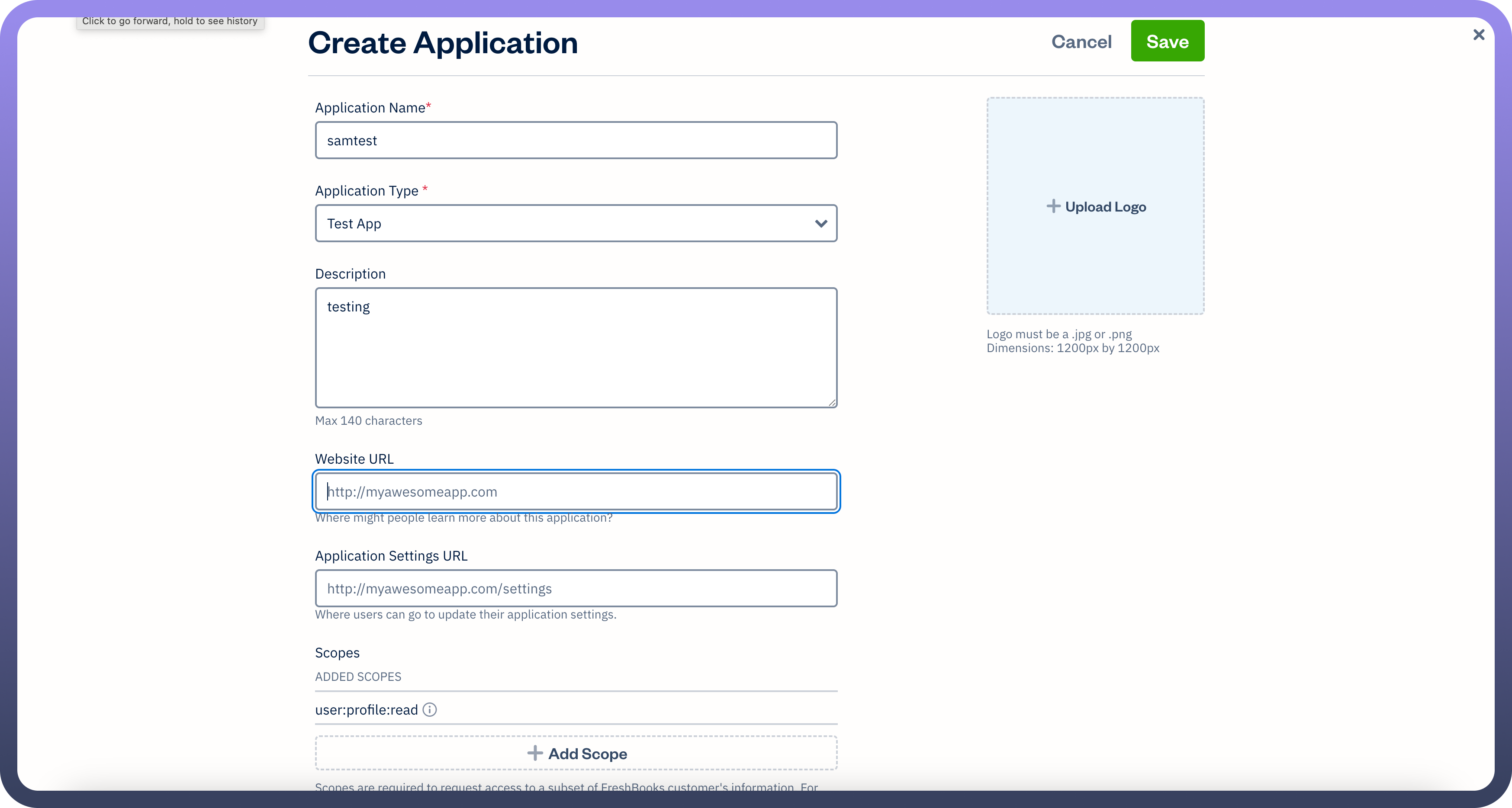Viewport: 1512px width, 808px height.
Task: Click the Application Settings URL label
Action: point(391,556)
